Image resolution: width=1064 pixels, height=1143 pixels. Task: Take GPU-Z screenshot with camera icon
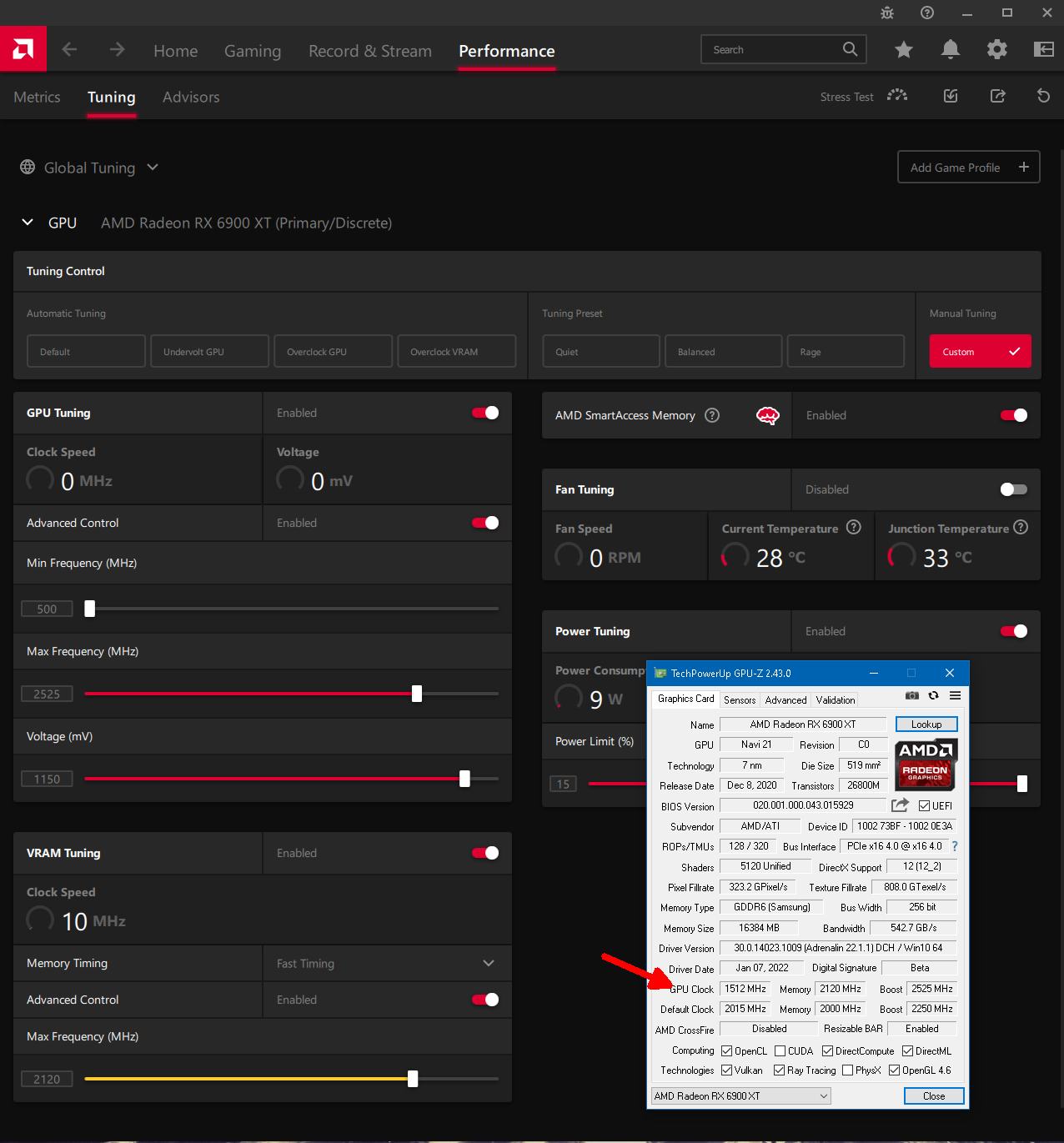912,695
